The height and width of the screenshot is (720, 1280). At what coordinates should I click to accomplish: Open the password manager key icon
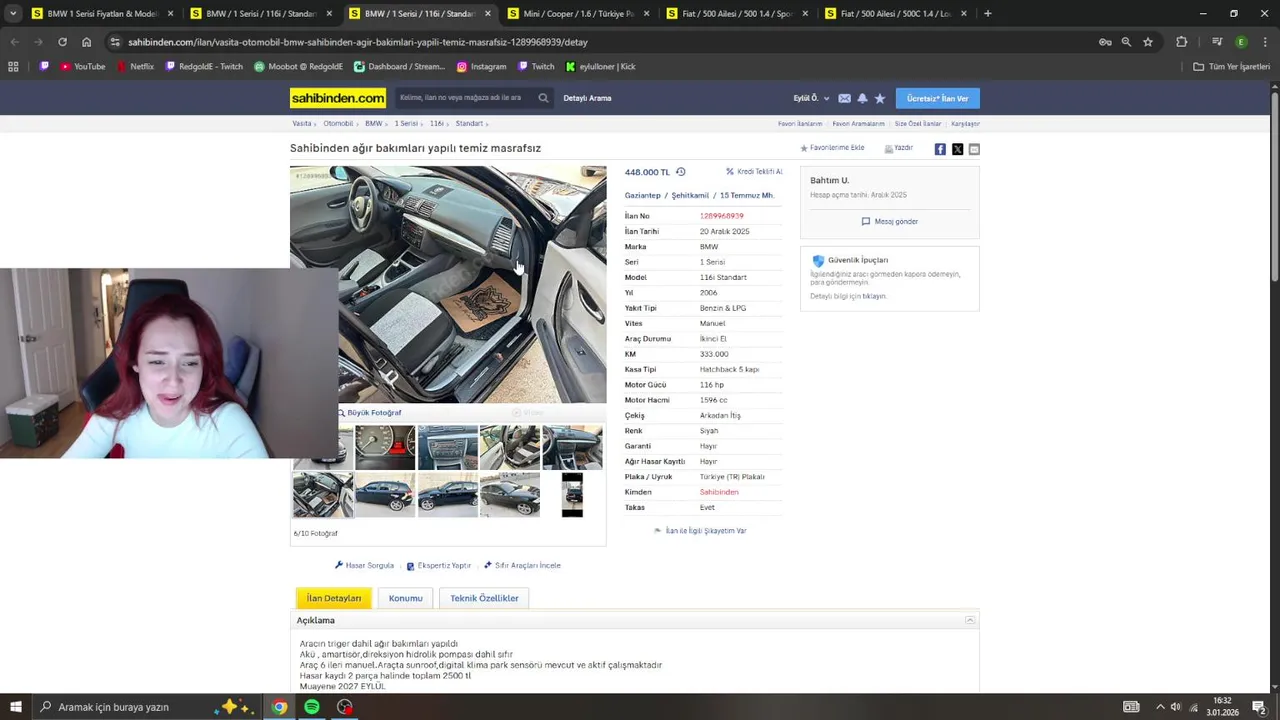1105,42
